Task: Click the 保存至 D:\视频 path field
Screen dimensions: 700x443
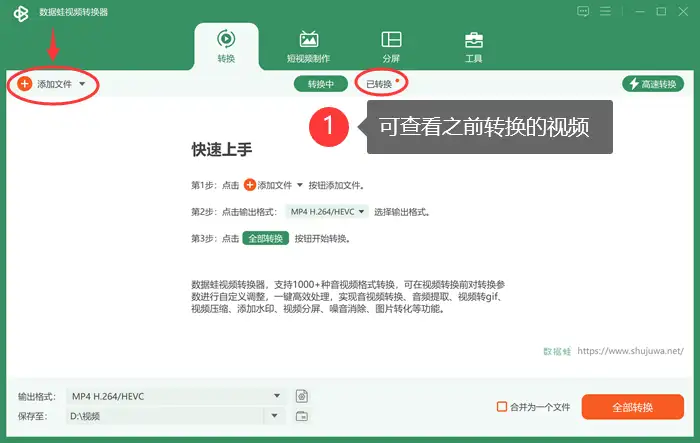Action: click(x=165, y=416)
